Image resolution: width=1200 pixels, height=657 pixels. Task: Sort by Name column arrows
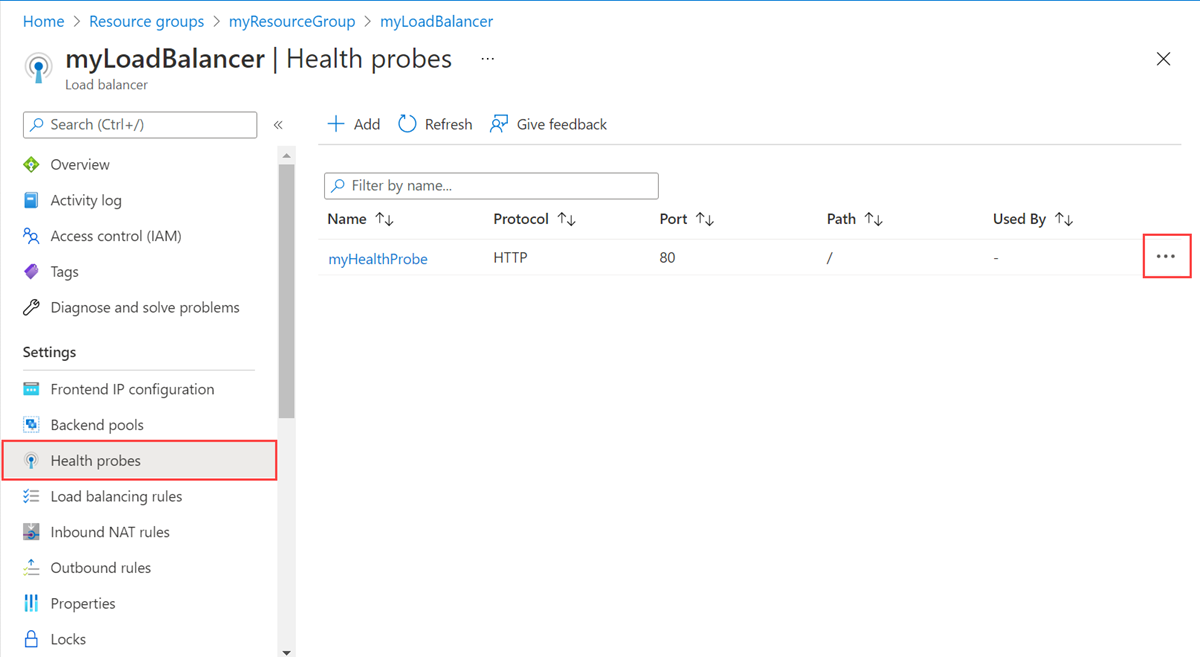(385, 219)
